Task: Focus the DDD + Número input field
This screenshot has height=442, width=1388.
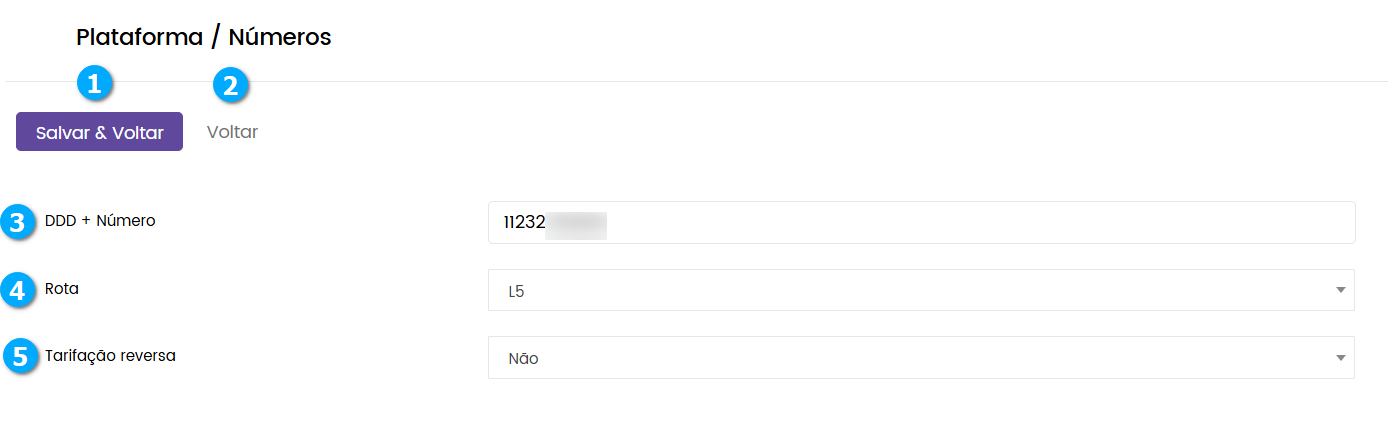Action: [920, 222]
